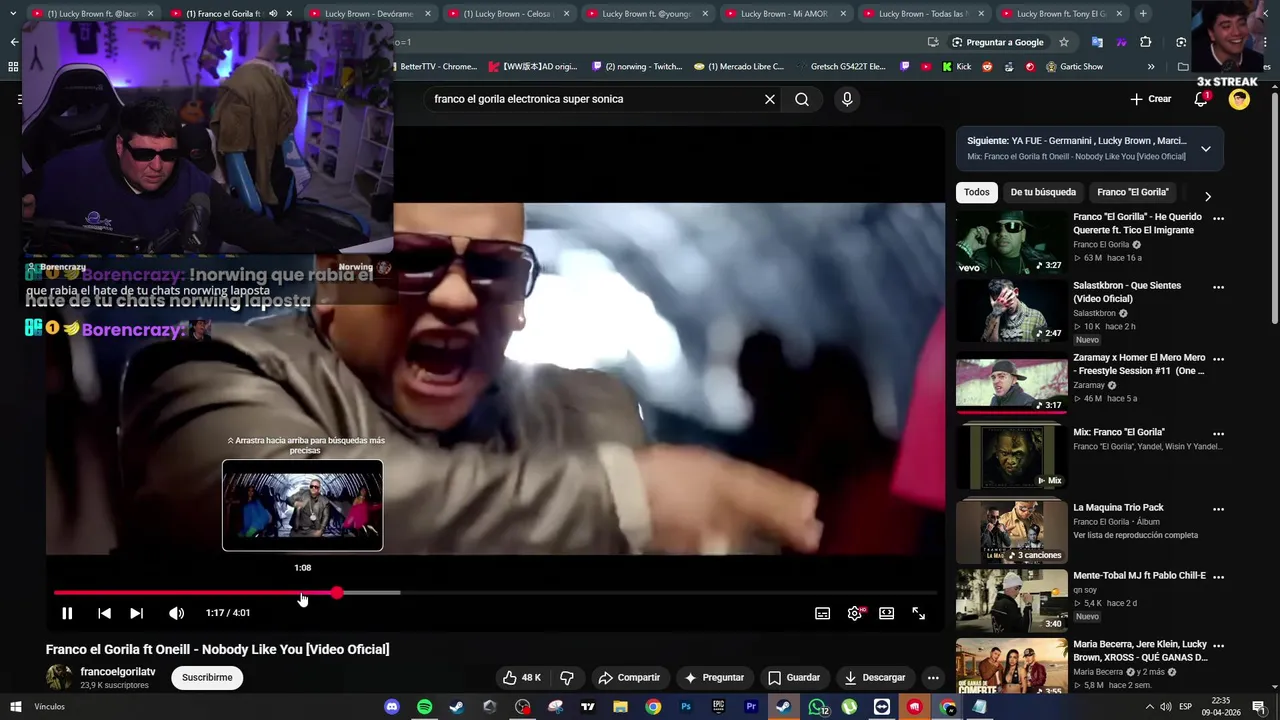Viewport: 1280px width, 720px height.
Task: Open the norwing - Twitch bookmark
Action: (637, 67)
